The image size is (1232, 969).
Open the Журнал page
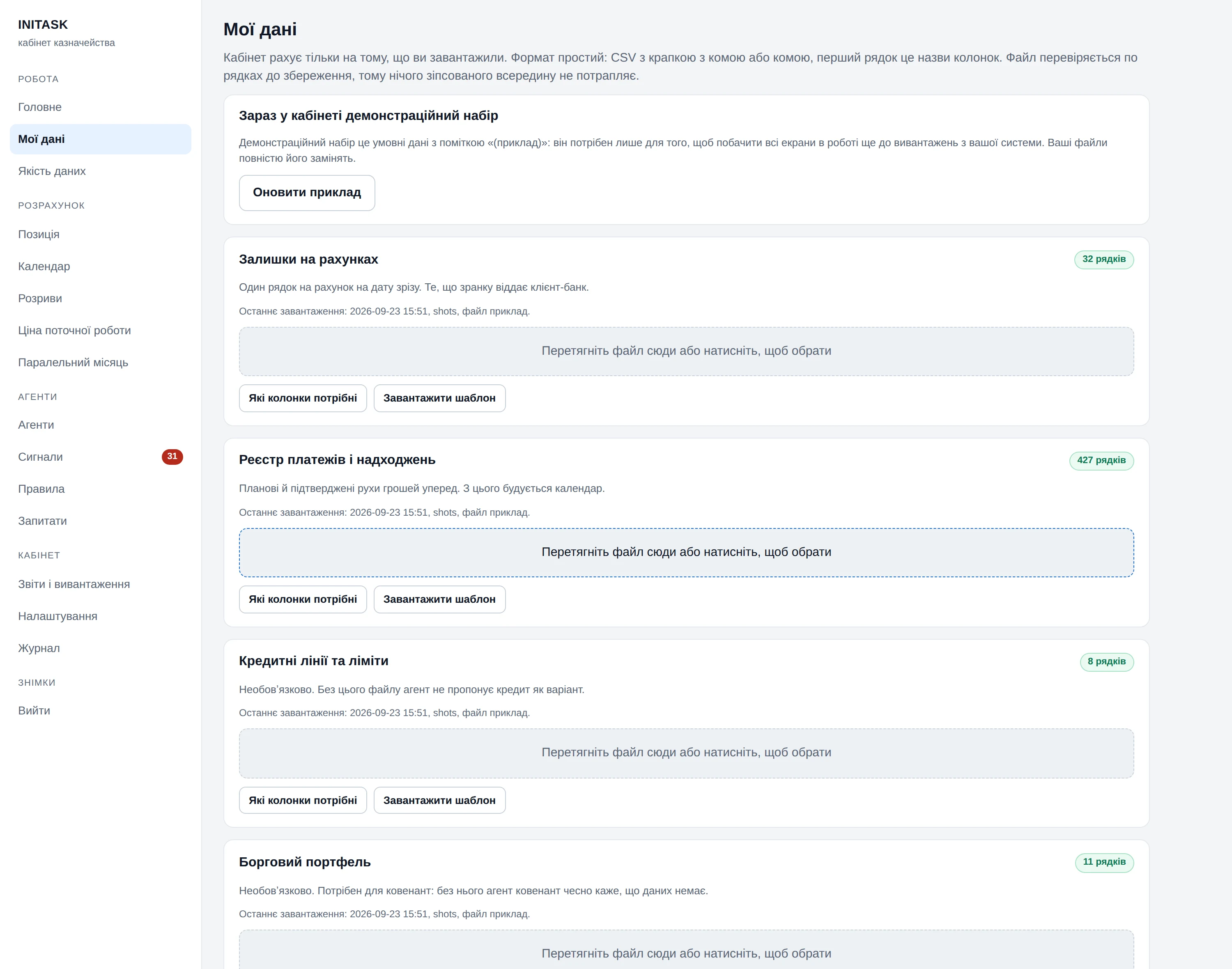click(x=101, y=648)
